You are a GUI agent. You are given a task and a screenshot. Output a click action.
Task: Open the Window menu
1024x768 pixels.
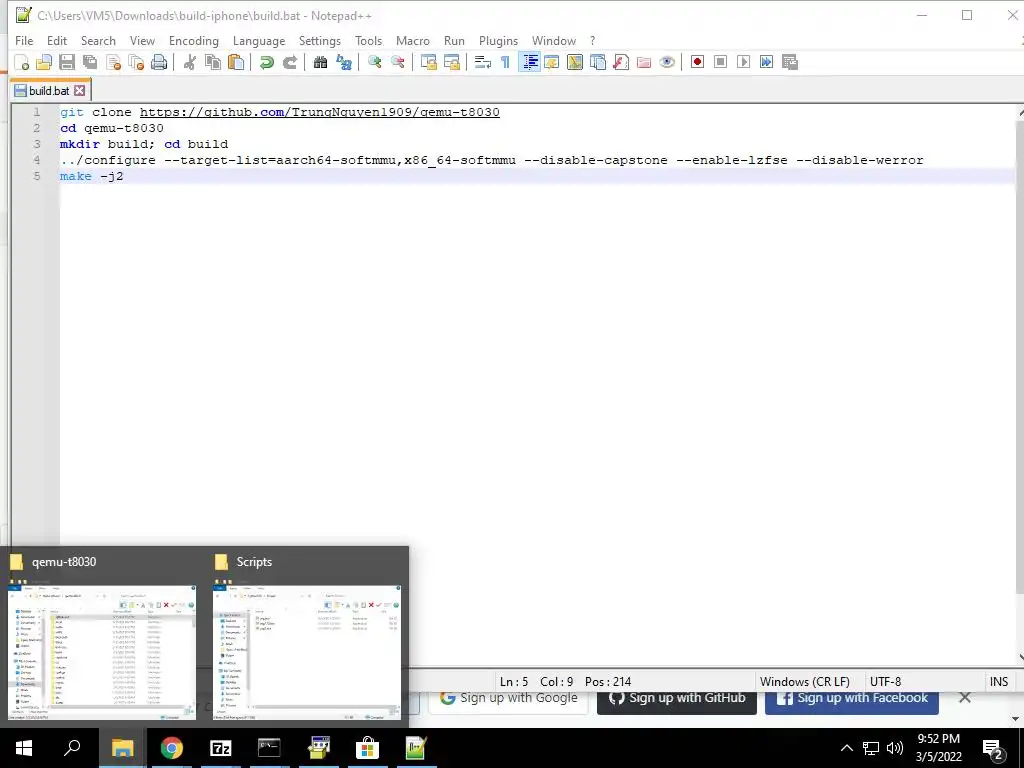coord(554,40)
